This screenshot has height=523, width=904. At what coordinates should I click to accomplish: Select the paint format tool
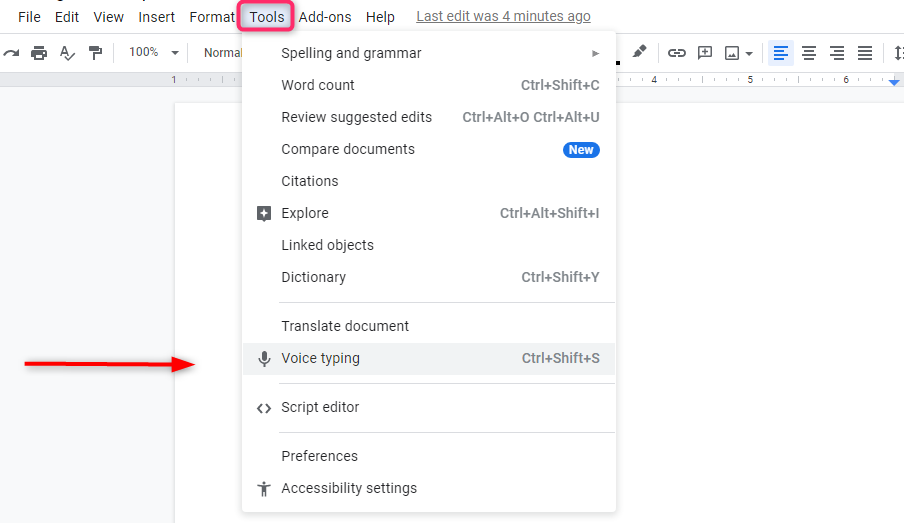(x=95, y=53)
